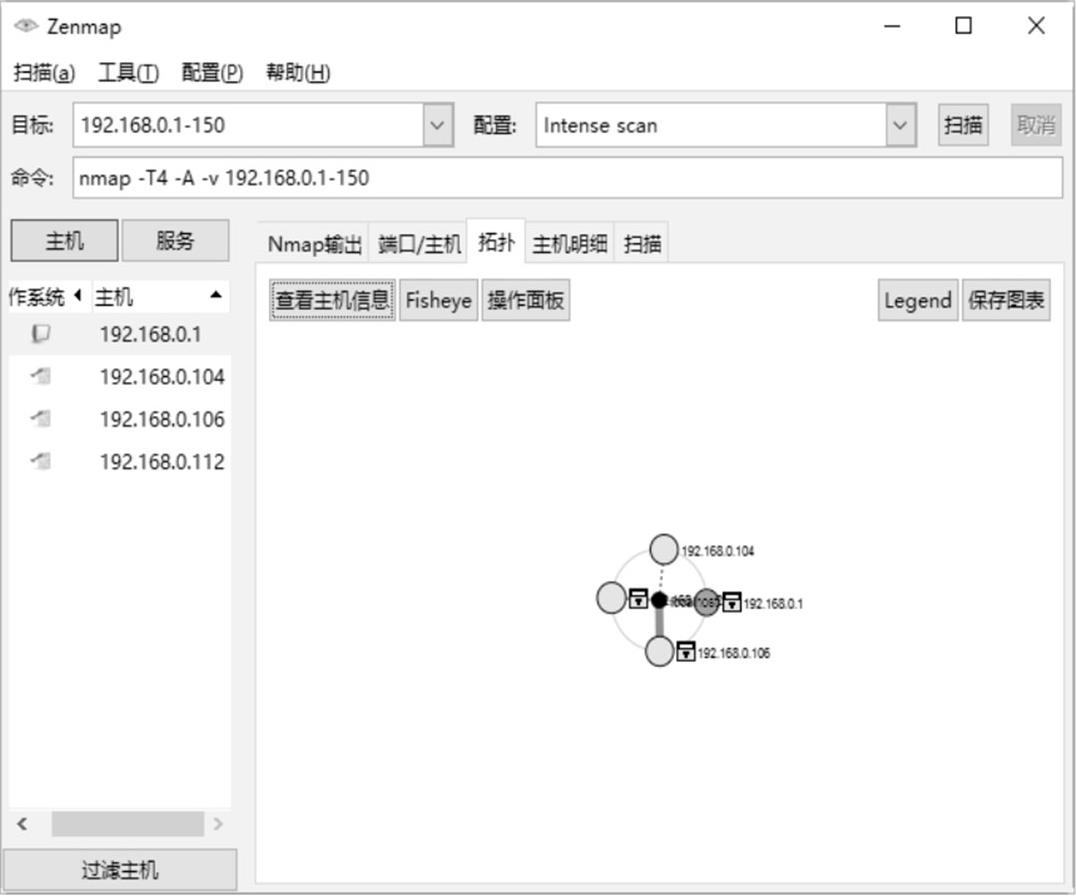Click the OS icon for host 192.168.0.106

pos(40,418)
